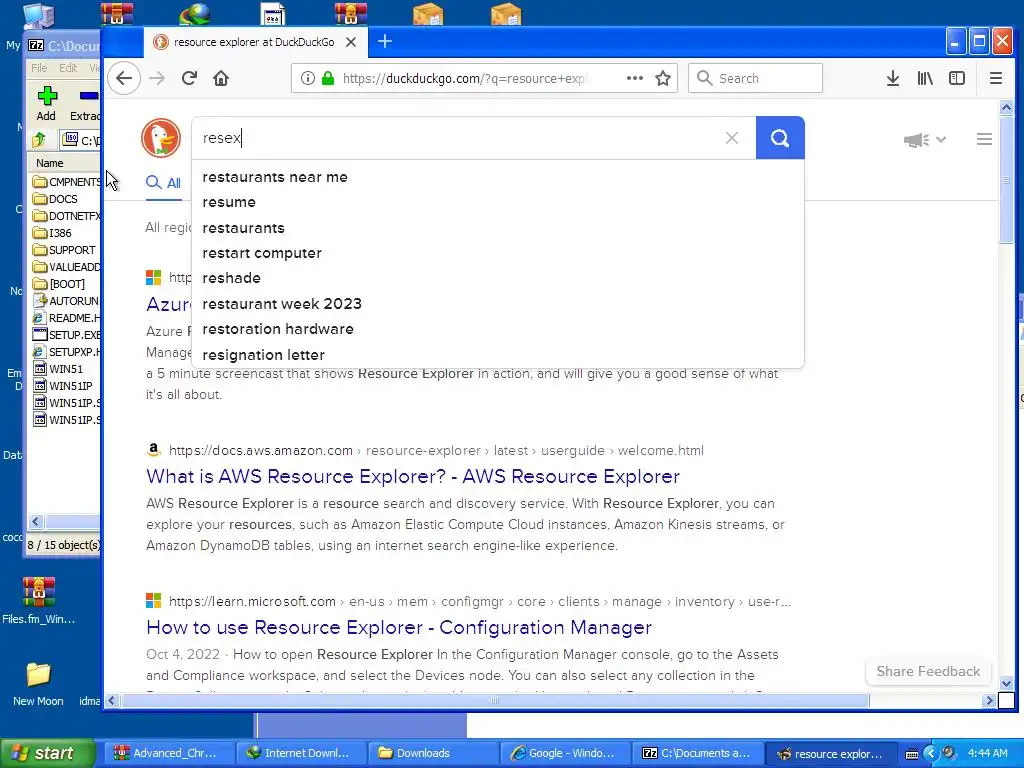
Task: Click the 7-Zip Add green plus icon
Action: [46, 103]
